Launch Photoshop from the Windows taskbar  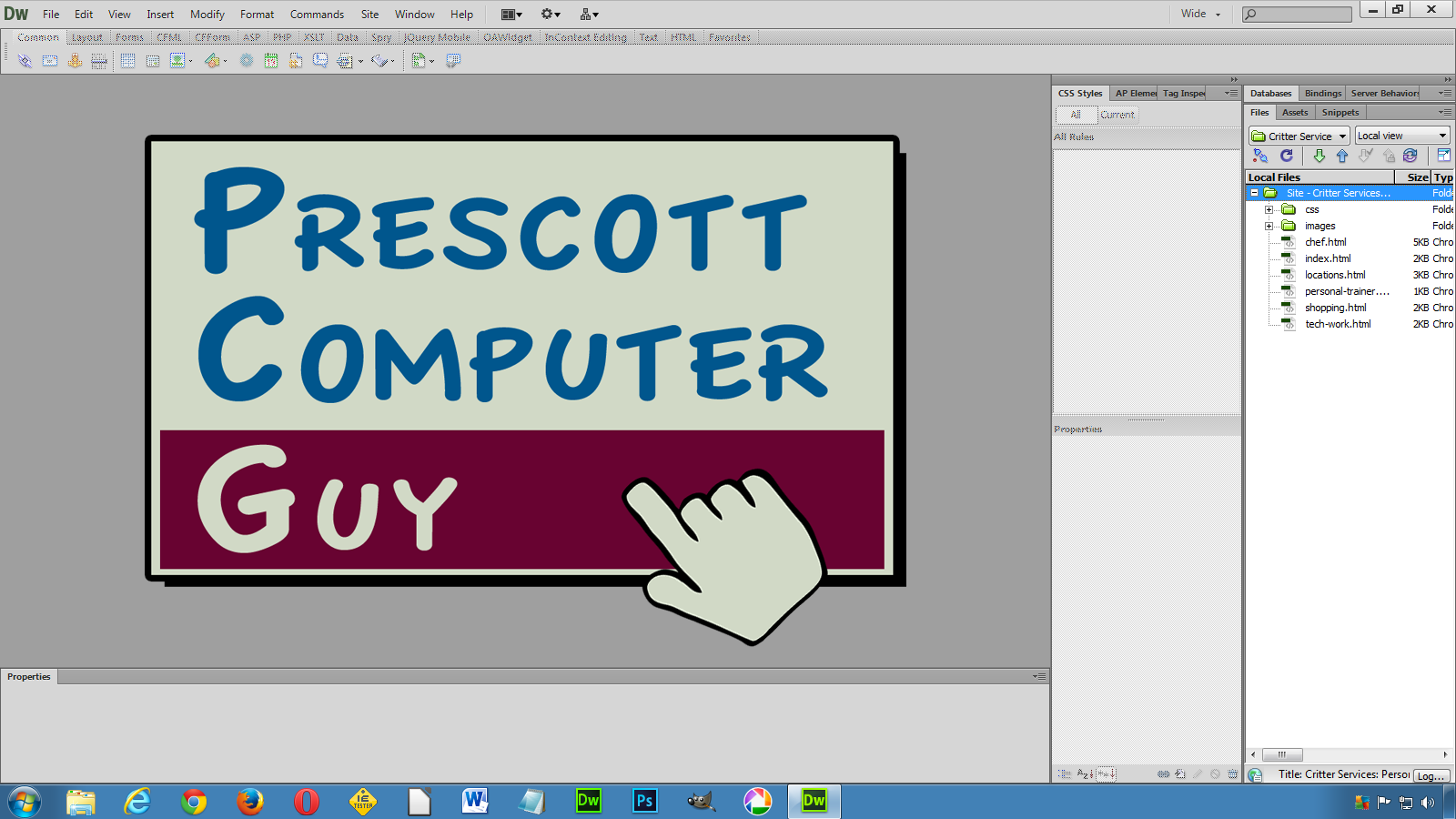tap(644, 801)
